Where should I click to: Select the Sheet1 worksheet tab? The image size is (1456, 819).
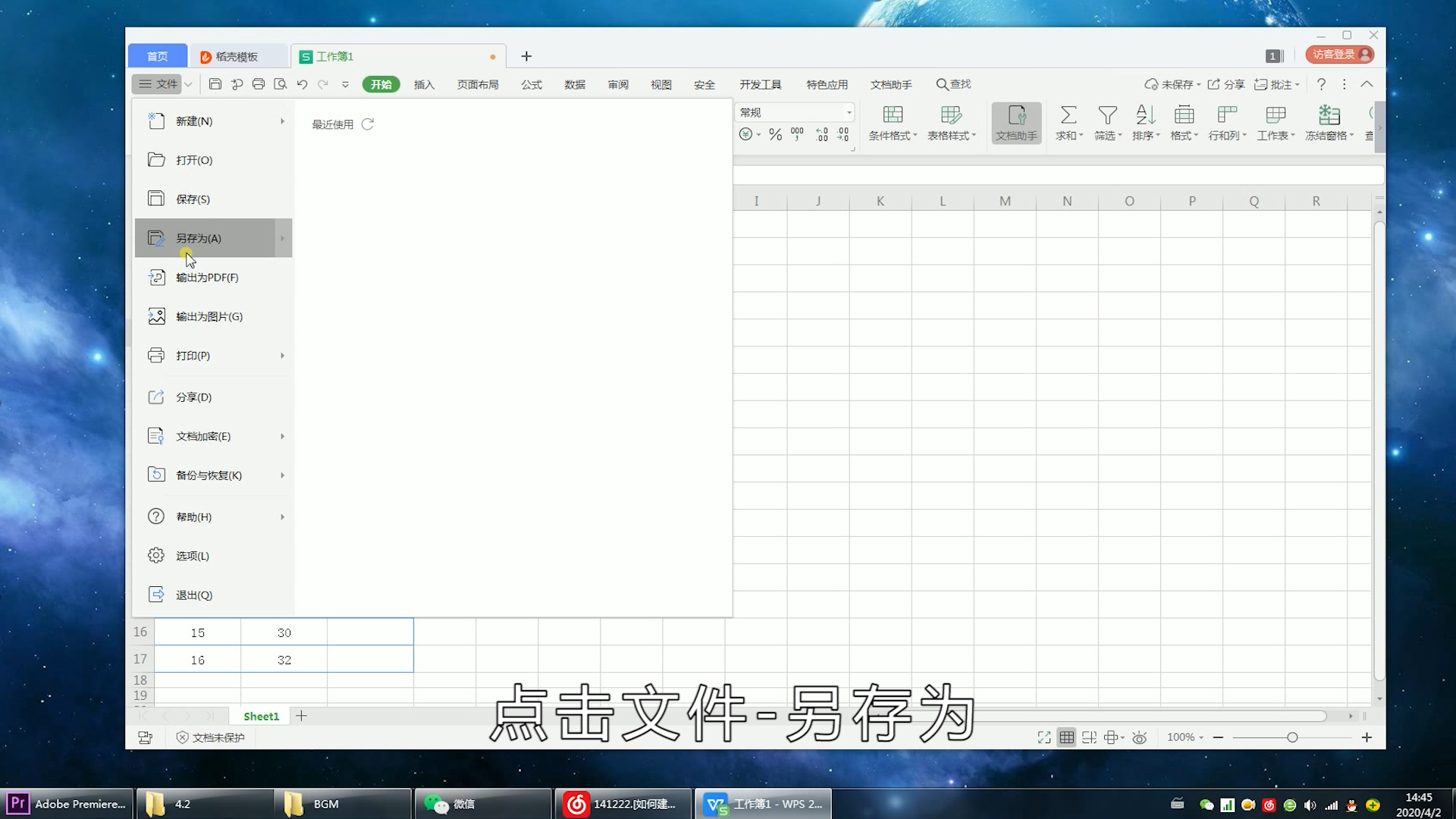261,716
